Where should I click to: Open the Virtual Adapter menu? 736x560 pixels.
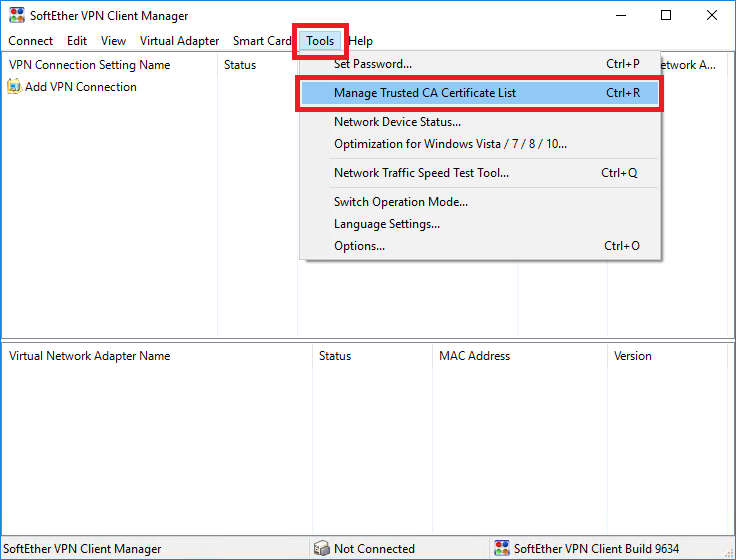point(179,41)
